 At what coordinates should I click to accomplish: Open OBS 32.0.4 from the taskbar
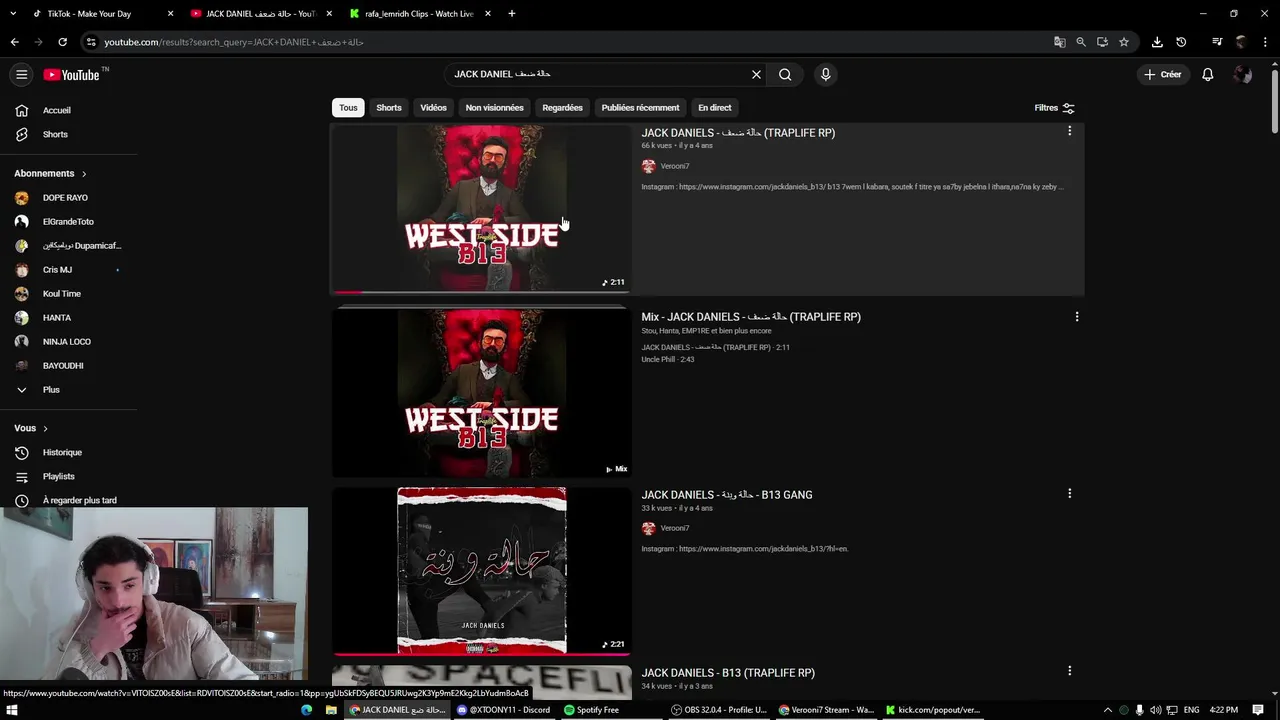(719, 710)
